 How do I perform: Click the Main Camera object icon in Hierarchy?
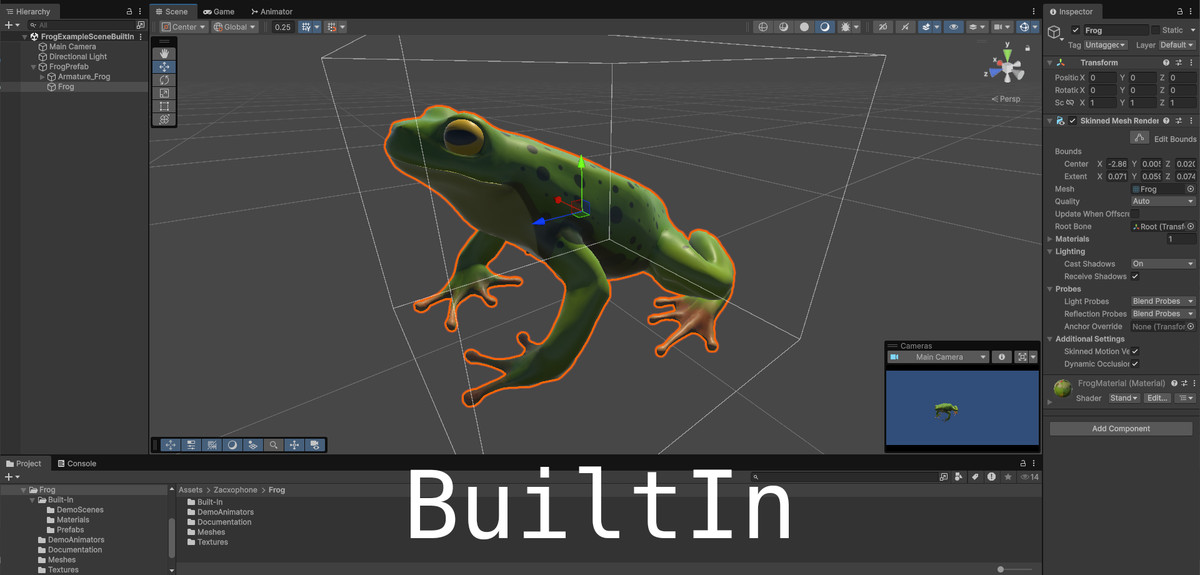(42, 47)
